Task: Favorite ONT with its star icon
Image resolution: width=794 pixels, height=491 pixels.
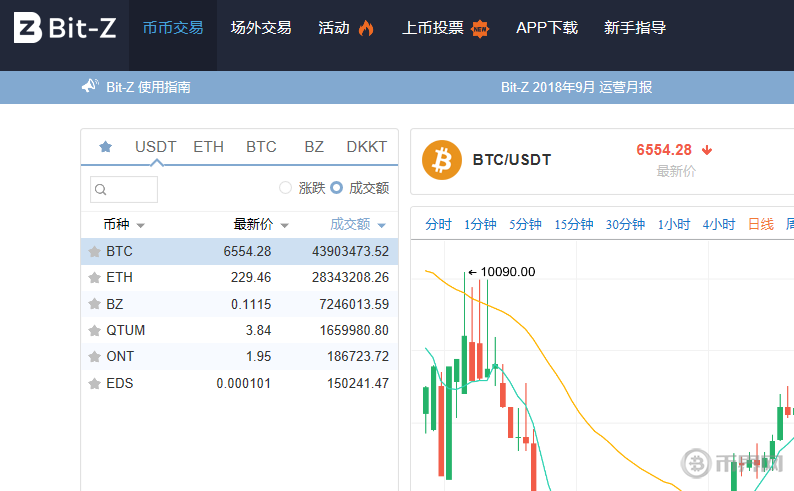Action: [x=94, y=357]
